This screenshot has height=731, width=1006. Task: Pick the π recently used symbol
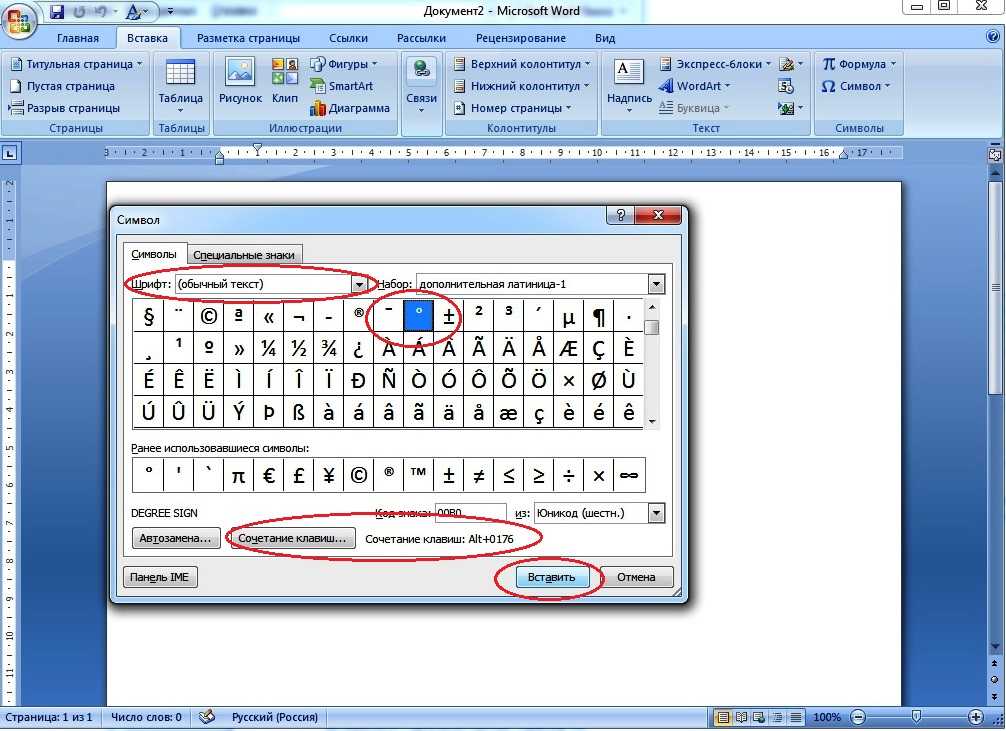(x=238, y=476)
